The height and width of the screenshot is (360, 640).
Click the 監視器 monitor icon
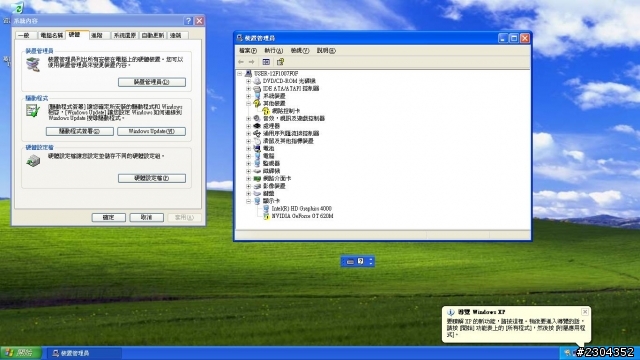click(x=257, y=163)
